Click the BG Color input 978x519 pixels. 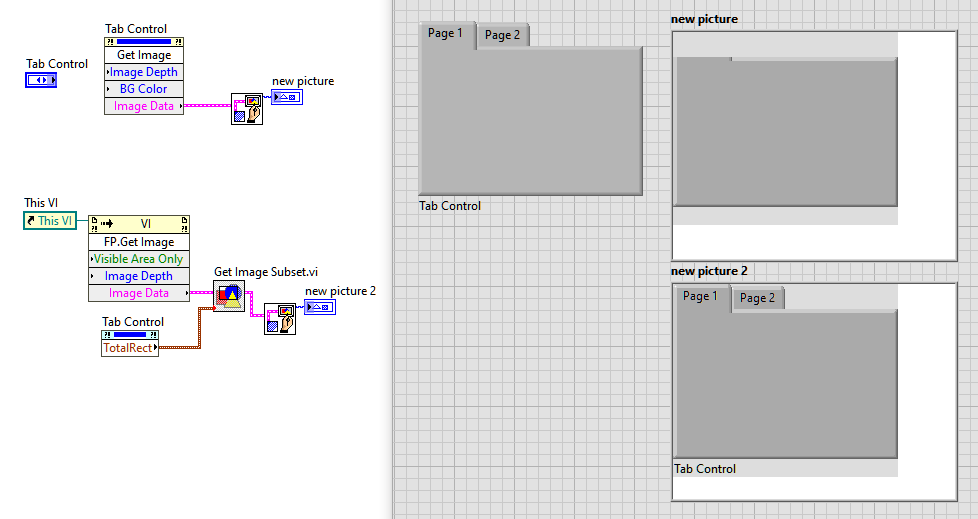pyautogui.click(x=144, y=89)
